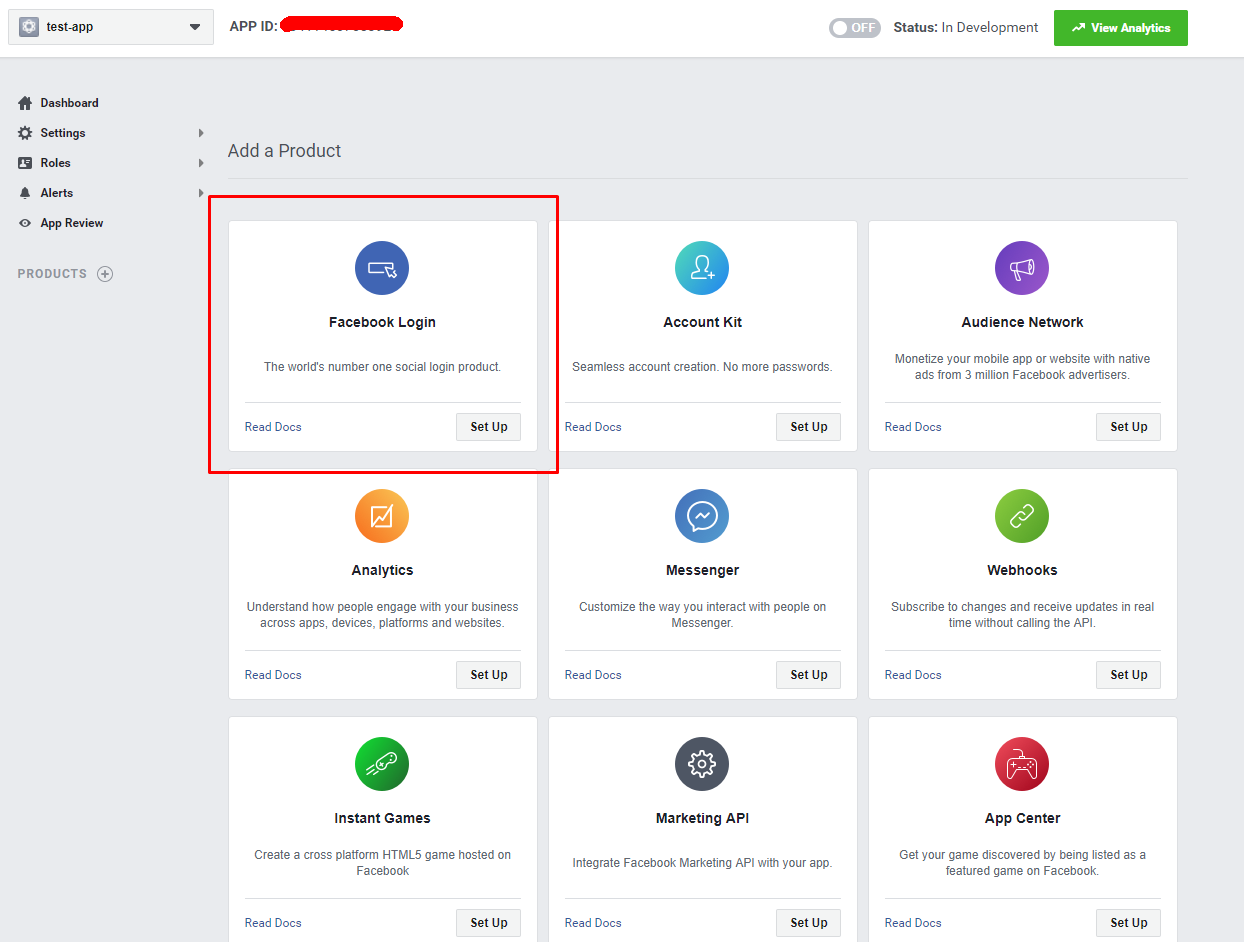Open Dashboard from the sidebar
Screen dimensions: 1244x942
[69, 103]
